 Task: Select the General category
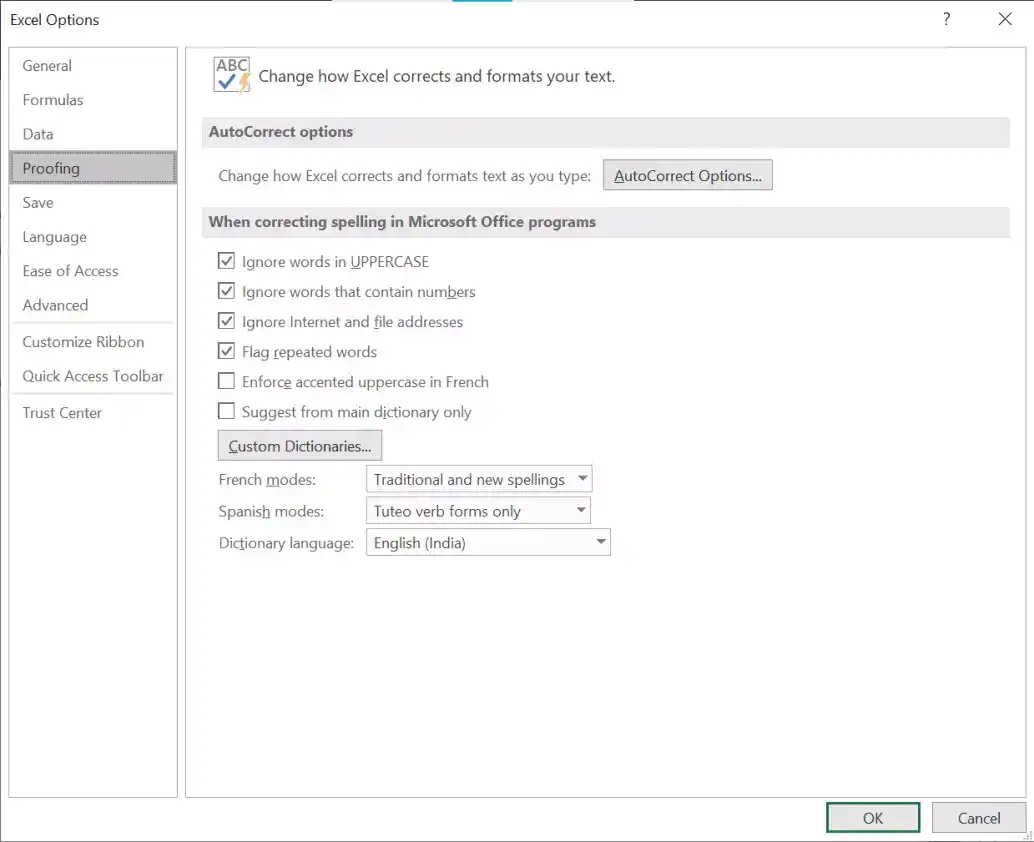coord(93,66)
